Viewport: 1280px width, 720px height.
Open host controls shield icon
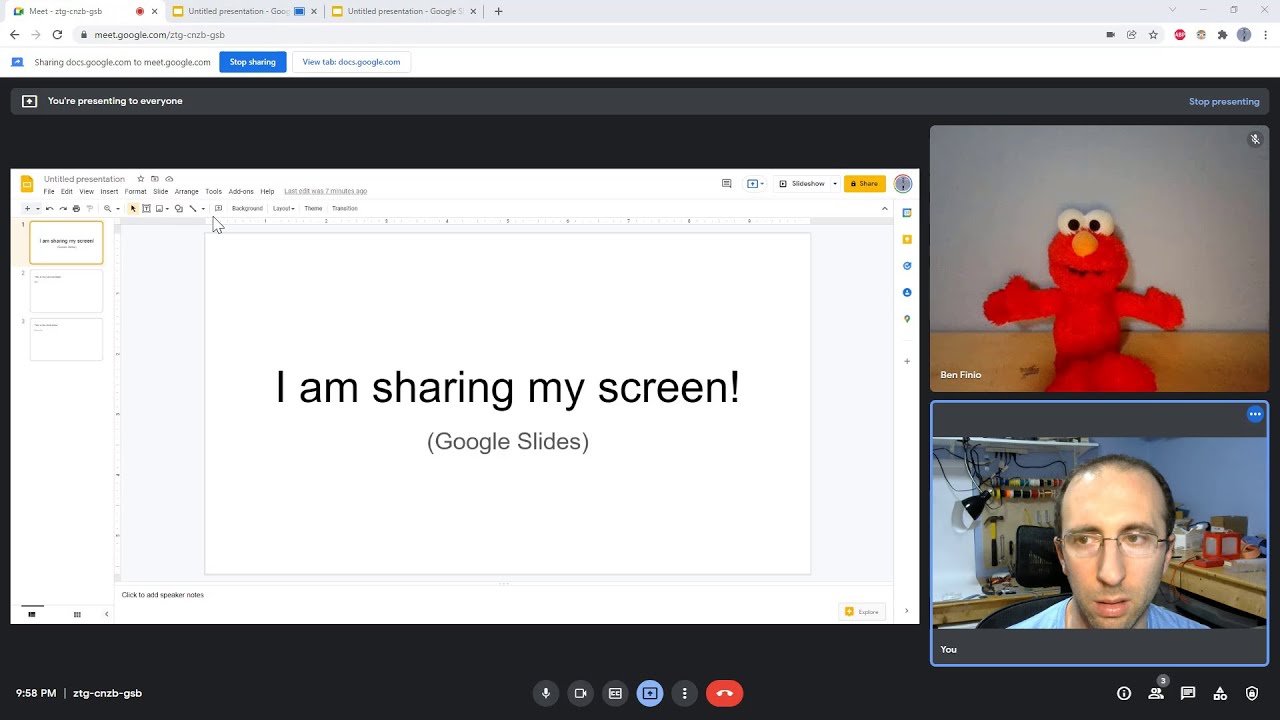(1252, 693)
